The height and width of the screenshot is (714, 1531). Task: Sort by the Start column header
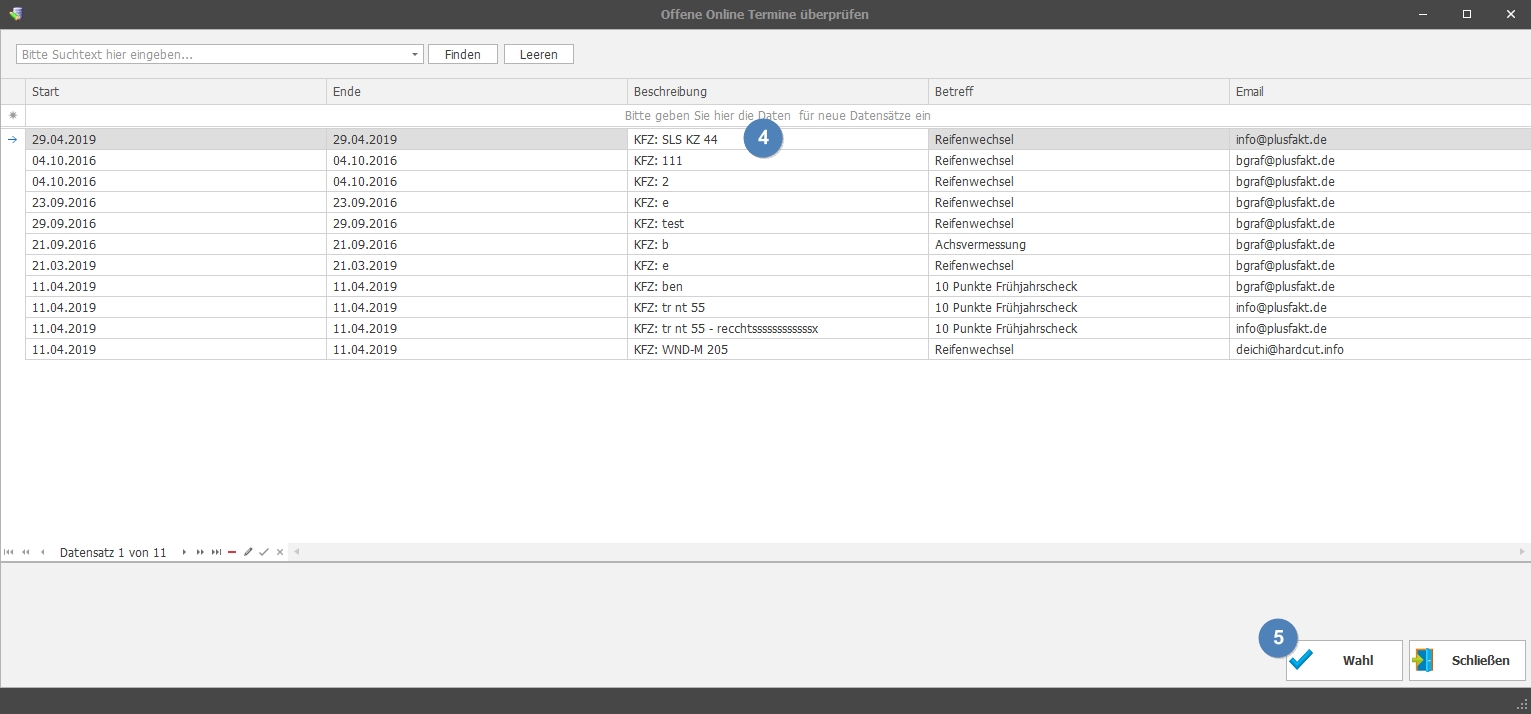click(x=176, y=91)
